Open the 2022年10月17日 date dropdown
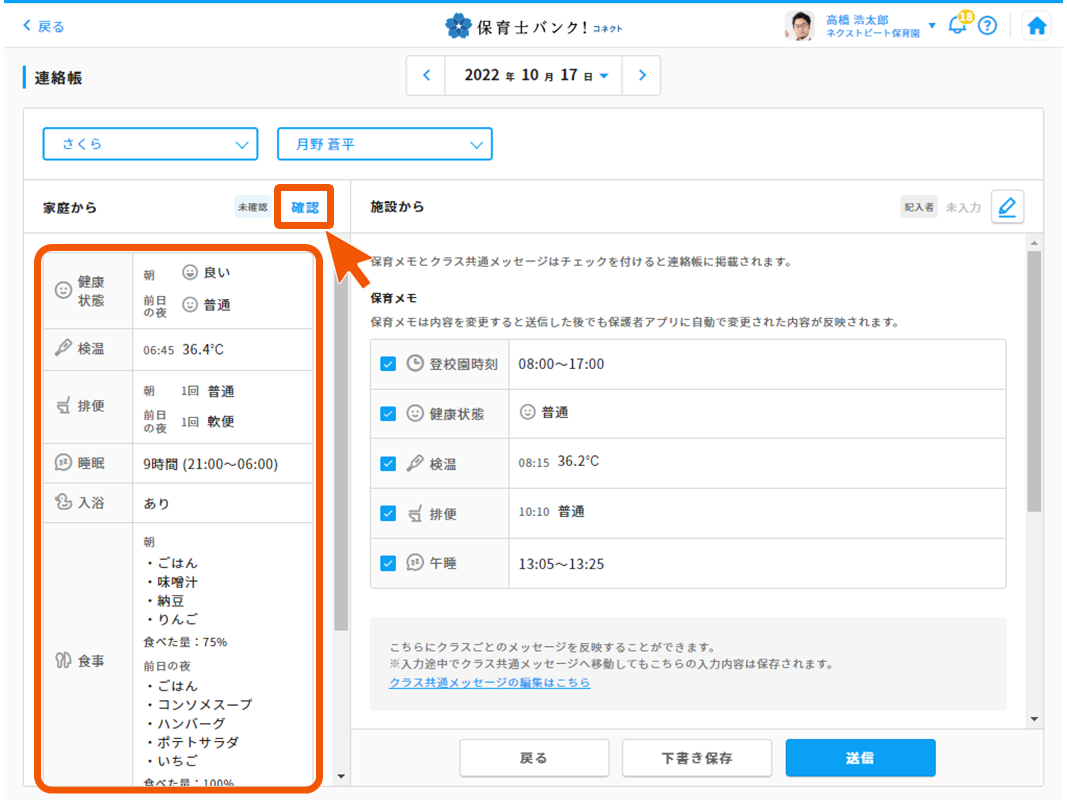The image size is (1067, 800). (x=533, y=75)
